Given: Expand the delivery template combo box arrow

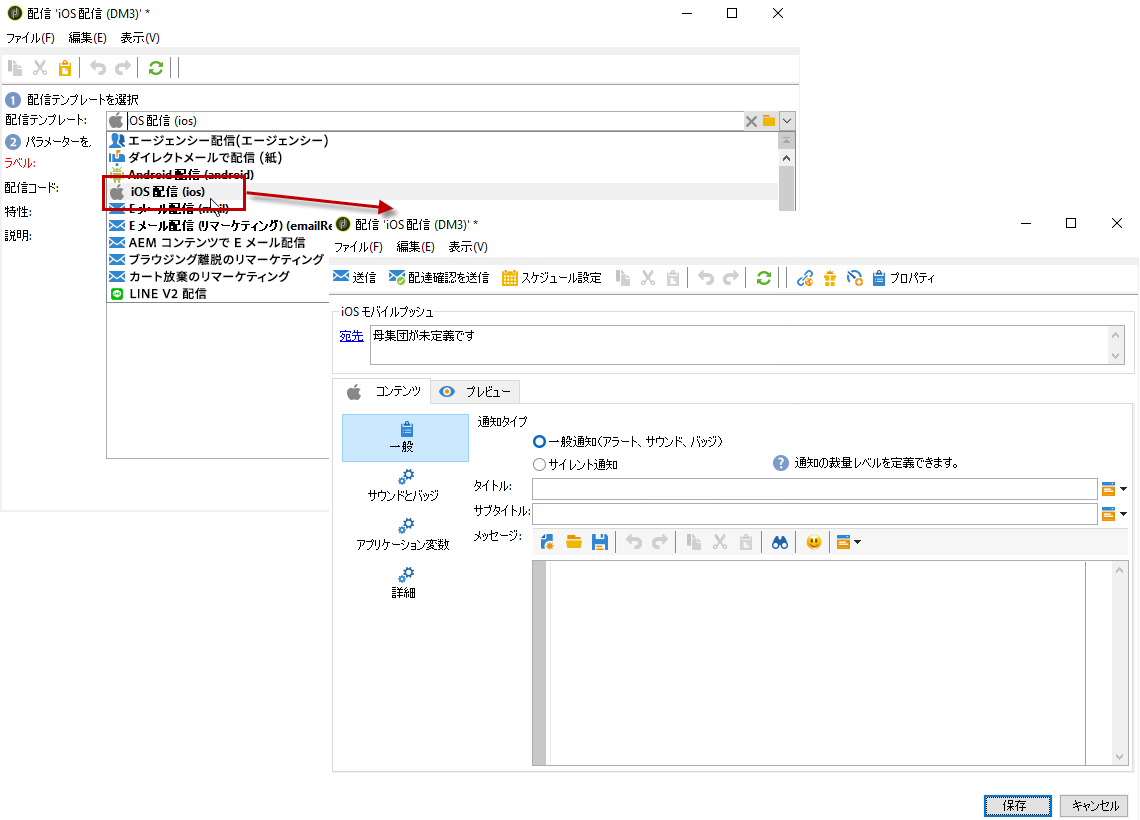Looking at the screenshot, I should (787, 121).
